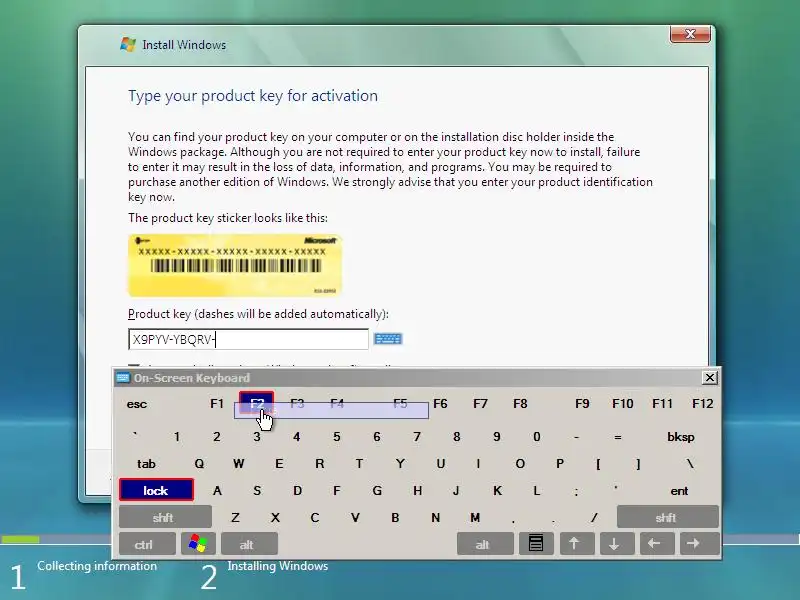Click the number 1 key

[x=177, y=437]
